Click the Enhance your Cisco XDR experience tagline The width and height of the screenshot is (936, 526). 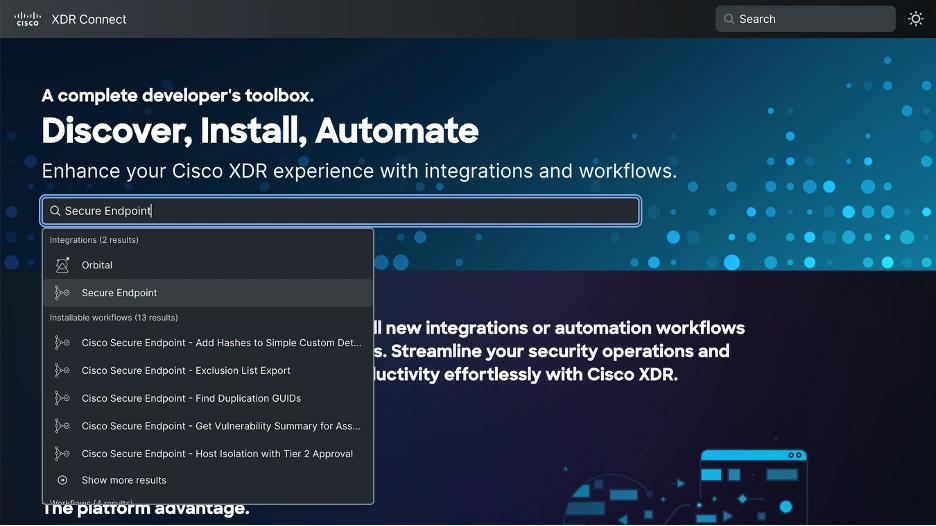pyautogui.click(x=359, y=171)
